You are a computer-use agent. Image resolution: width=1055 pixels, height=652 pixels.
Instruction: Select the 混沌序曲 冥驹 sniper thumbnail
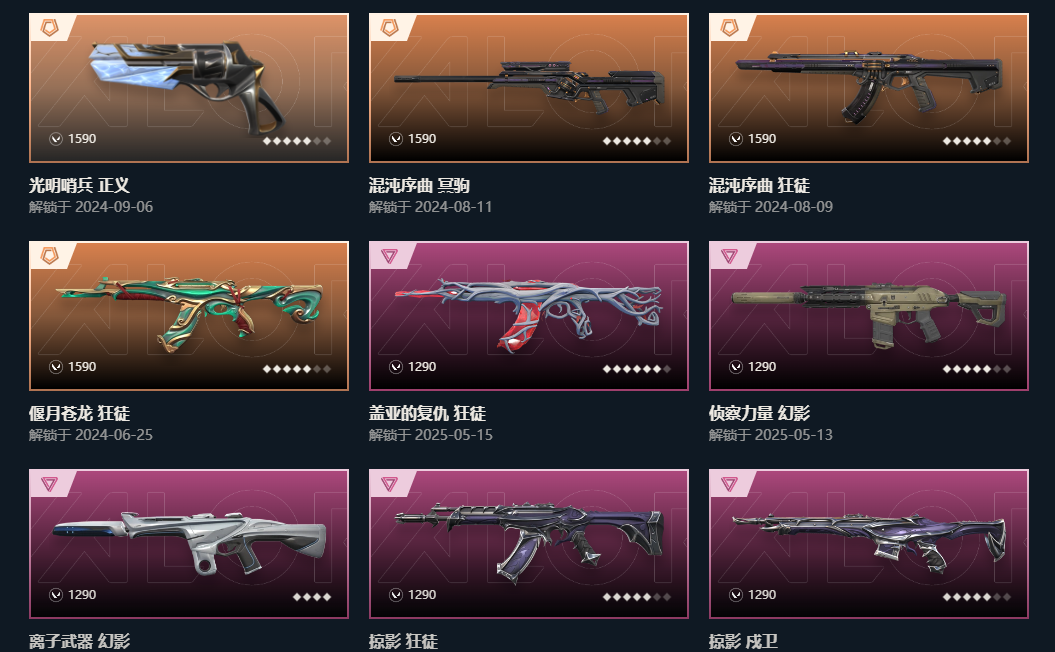(529, 88)
